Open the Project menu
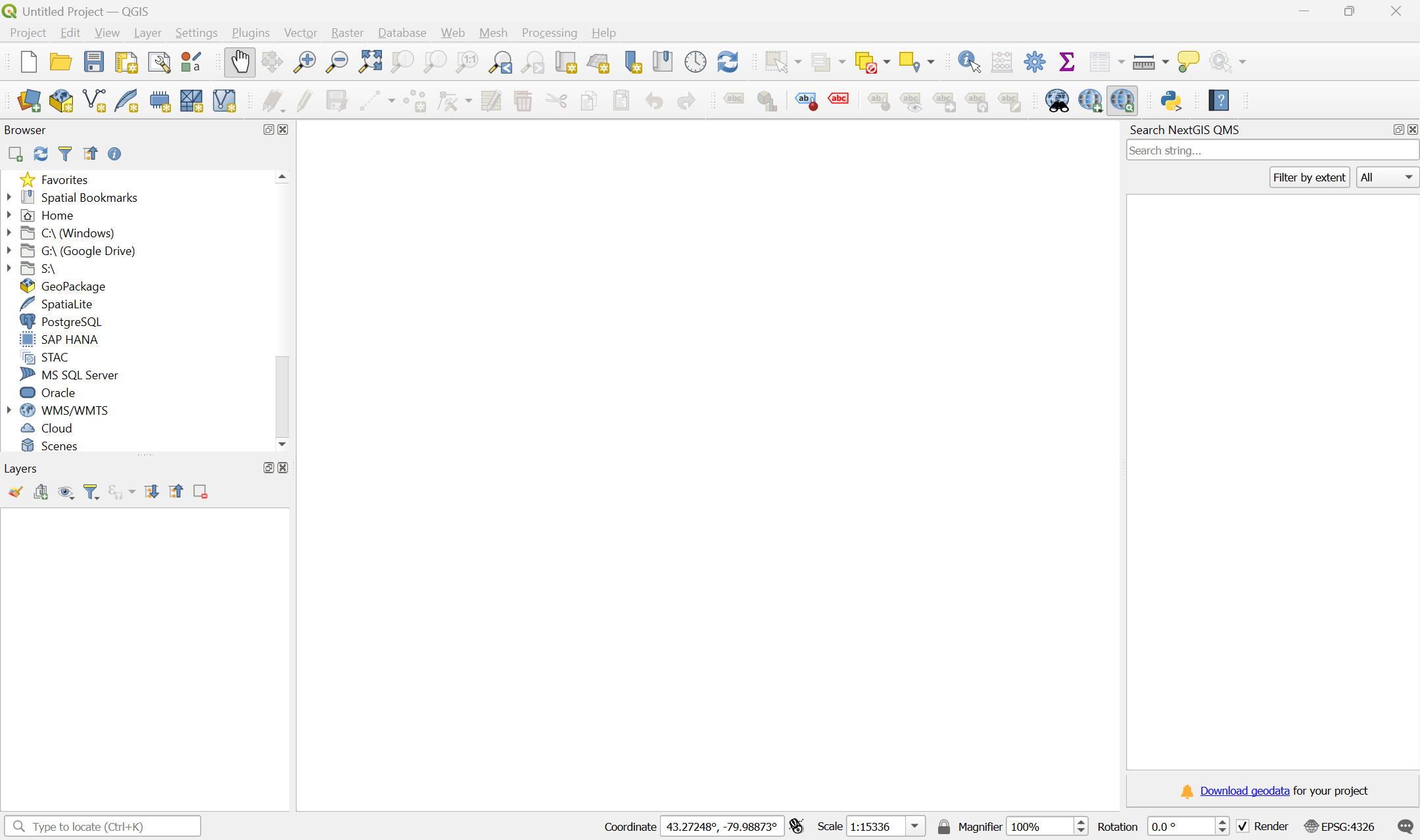Viewport: 1420px width, 840px height. (28, 32)
